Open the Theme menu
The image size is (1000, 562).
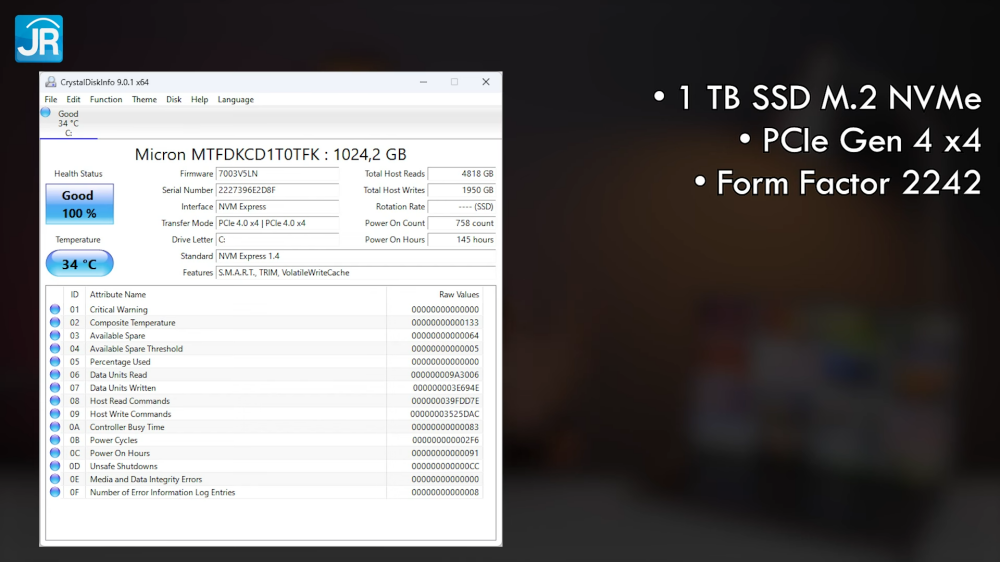[144, 100]
